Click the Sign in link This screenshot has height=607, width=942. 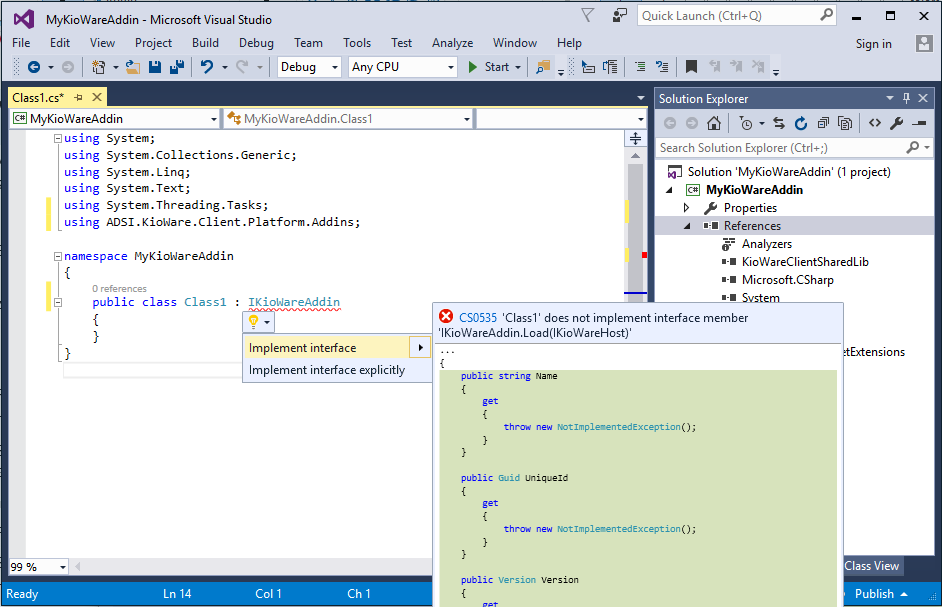tap(874, 43)
